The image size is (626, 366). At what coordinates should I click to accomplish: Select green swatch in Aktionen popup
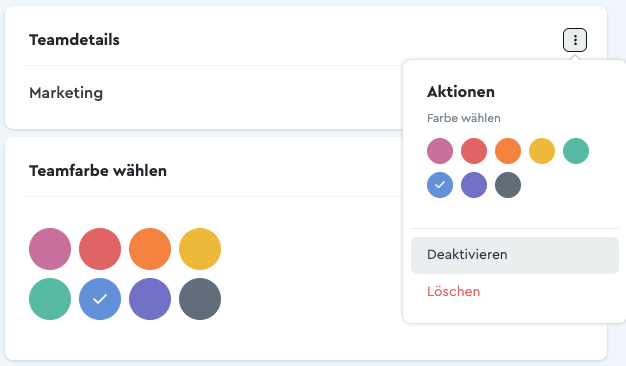(x=576, y=151)
